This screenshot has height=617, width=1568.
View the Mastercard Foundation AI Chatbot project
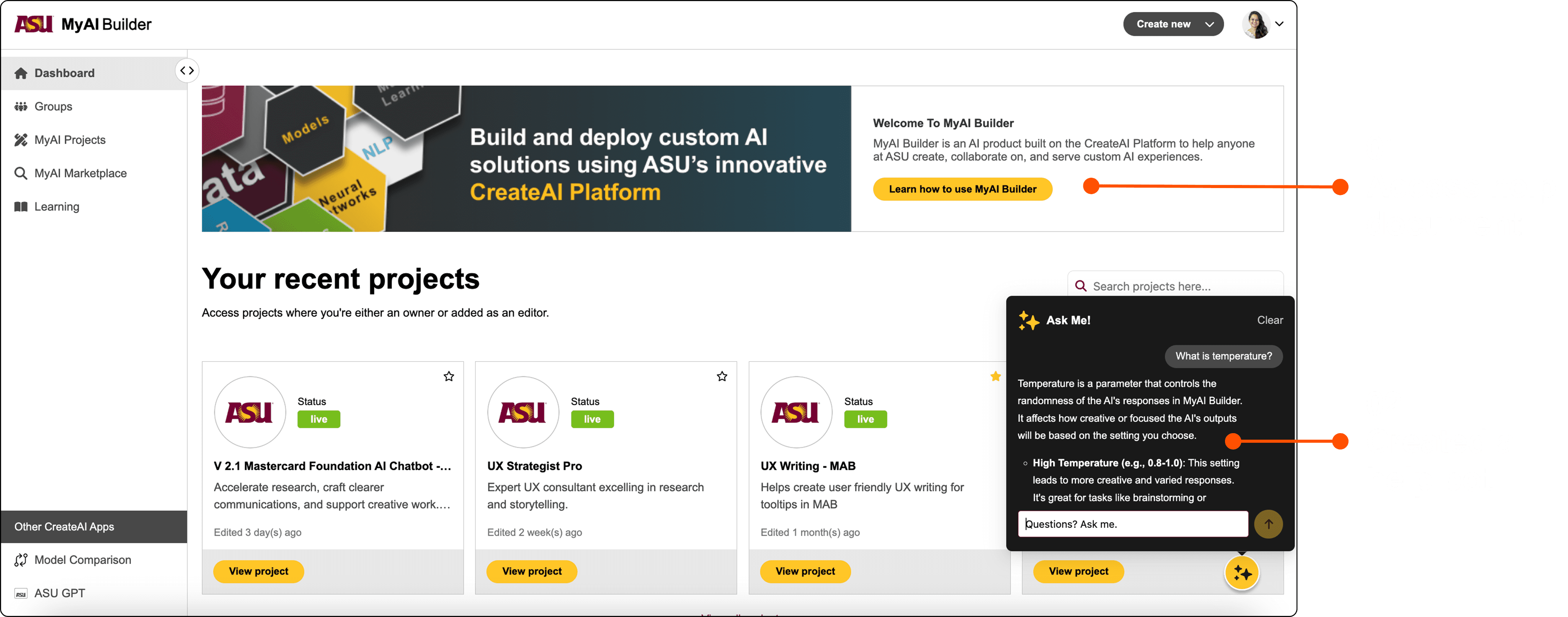coord(259,571)
